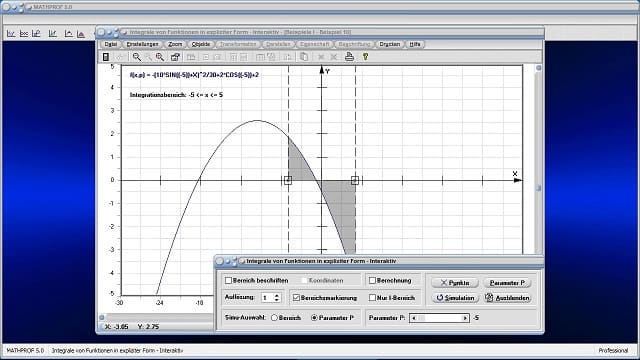Image resolution: width=640 pixels, height=360 pixels.
Task: Click the lightbulb help icon
Action: [x=365, y=57]
